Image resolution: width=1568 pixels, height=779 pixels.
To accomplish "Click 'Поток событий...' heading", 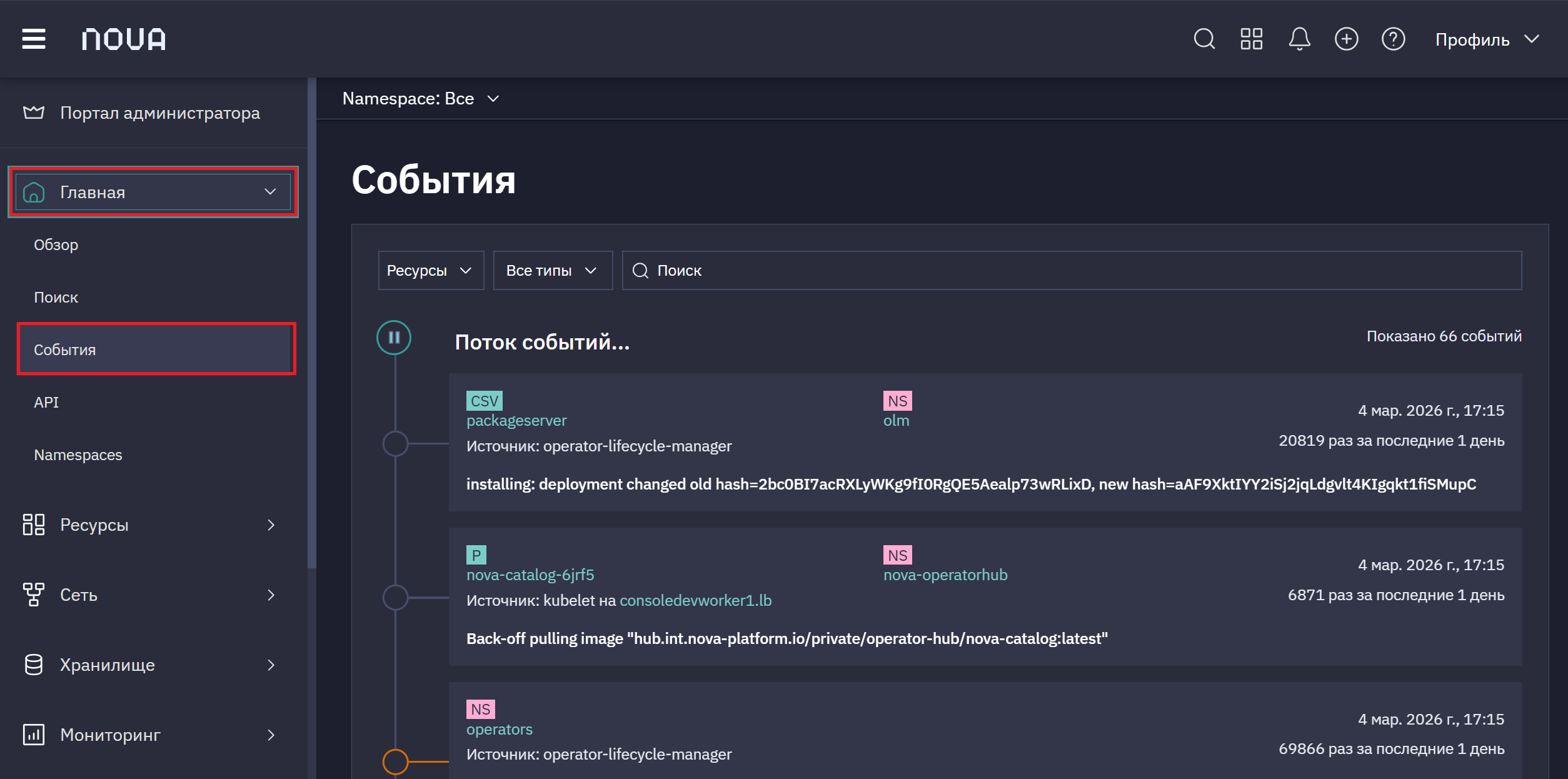I will pyautogui.click(x=542, y=343).
